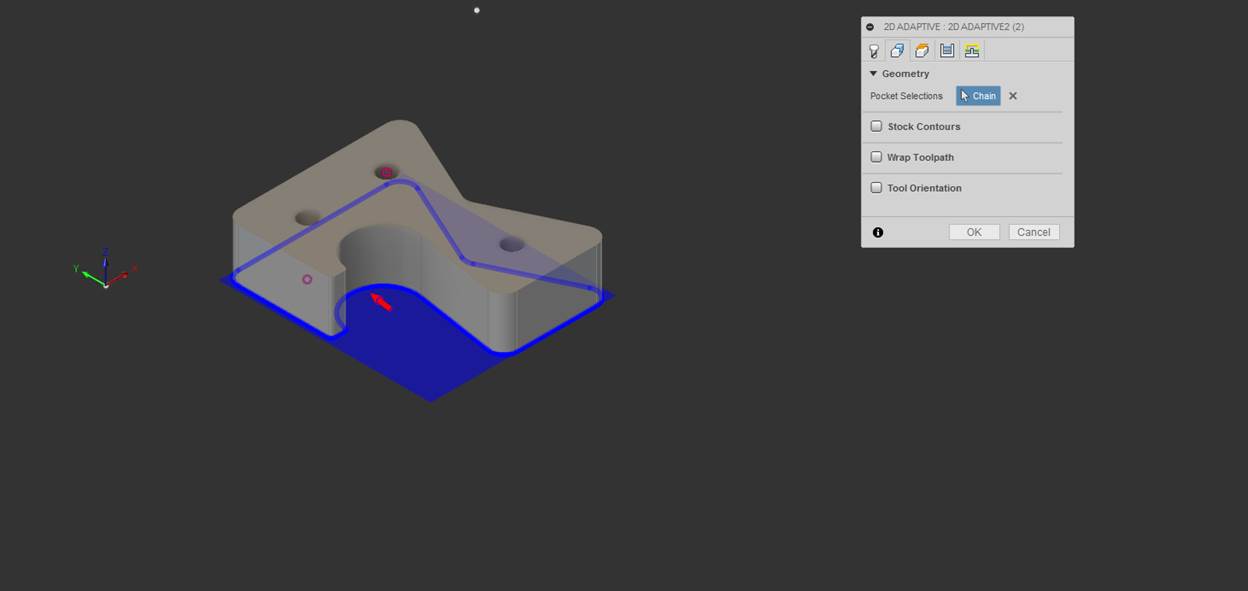The image size is (1248, 591).
Task: Open the Linking tab icon
Action: 972,51
